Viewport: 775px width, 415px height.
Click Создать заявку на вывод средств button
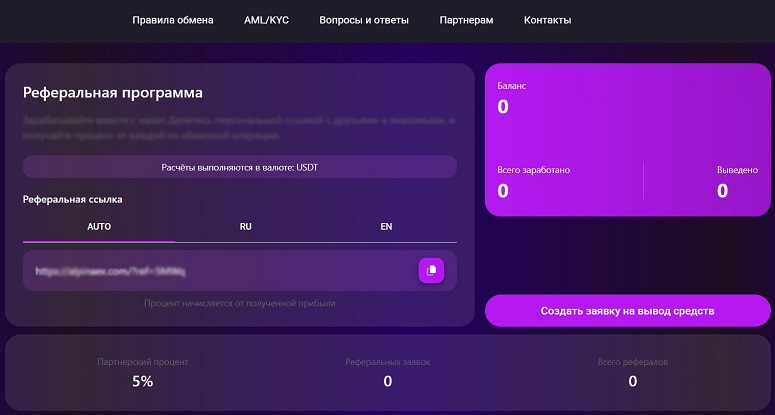628,311
